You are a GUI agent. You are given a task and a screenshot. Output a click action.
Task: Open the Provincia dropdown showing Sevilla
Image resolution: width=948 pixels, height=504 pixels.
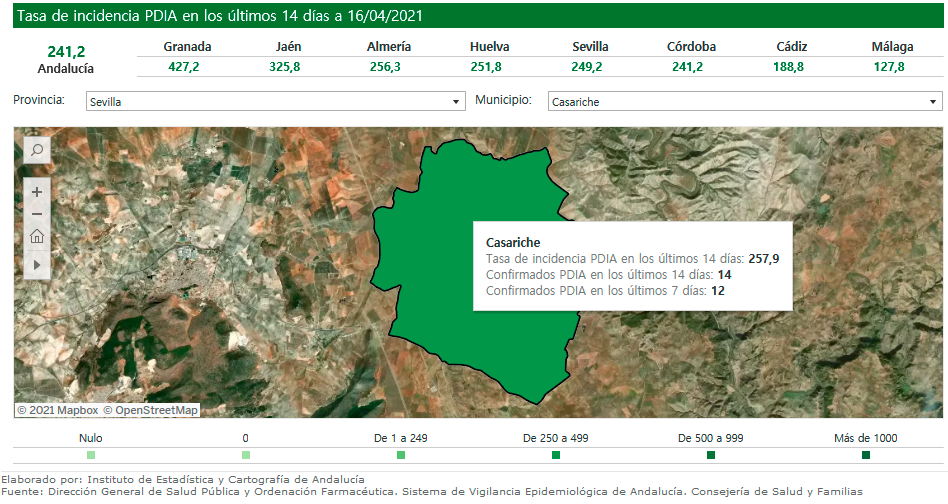tap(275, 101)
